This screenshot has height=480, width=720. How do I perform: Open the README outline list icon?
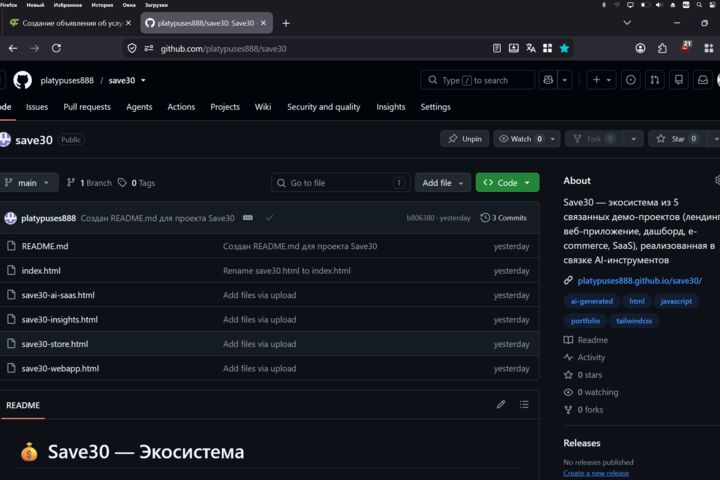[524, 405]
